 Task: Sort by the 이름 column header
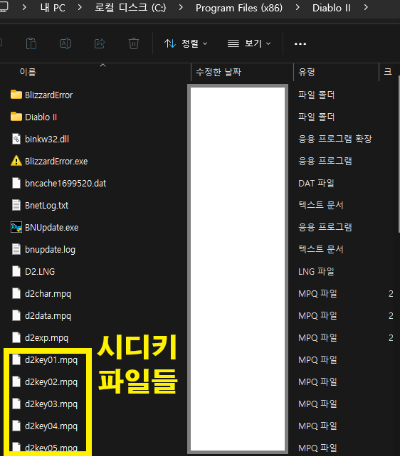28,72
